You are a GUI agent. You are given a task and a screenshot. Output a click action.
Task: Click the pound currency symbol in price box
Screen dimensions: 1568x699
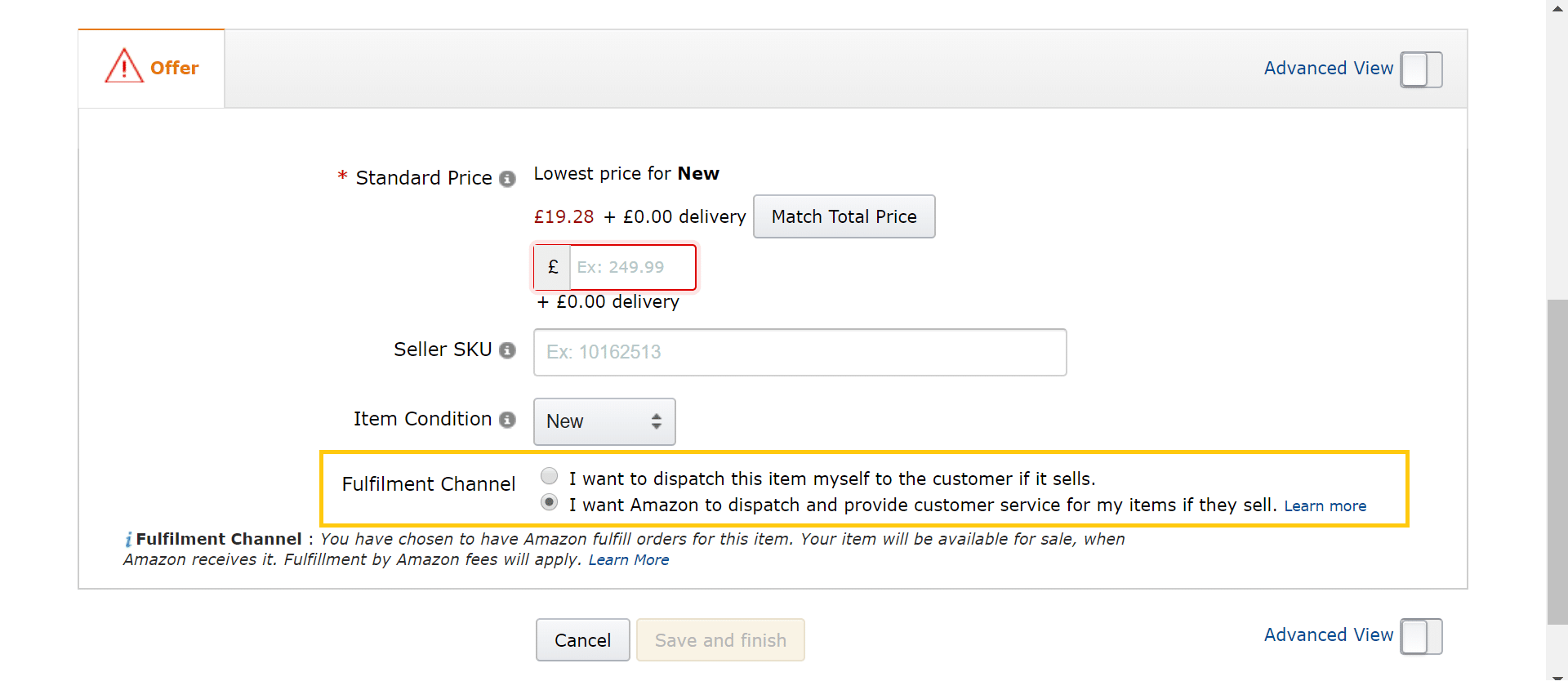coord(553,267)
